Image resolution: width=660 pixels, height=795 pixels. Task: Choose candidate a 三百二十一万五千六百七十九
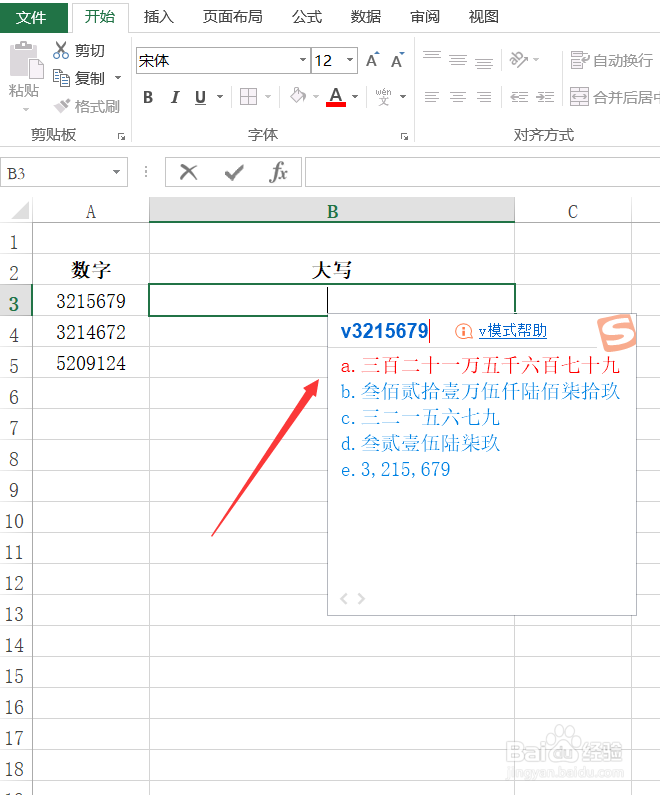(x=480, y=366)
